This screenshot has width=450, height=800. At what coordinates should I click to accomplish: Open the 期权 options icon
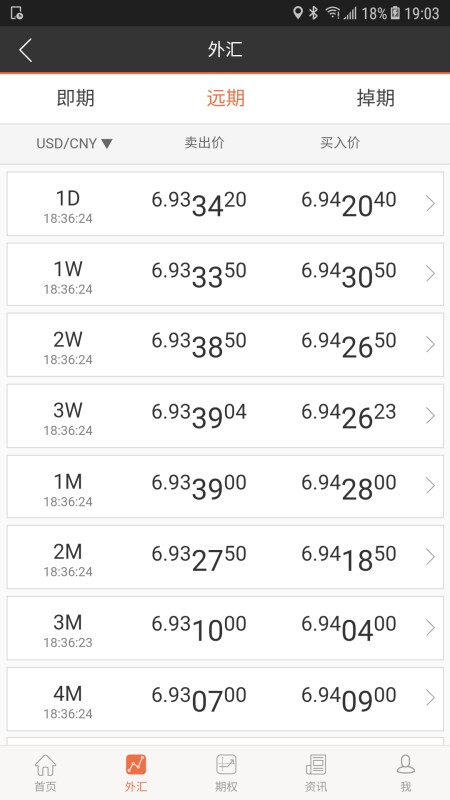pos(226,765)
